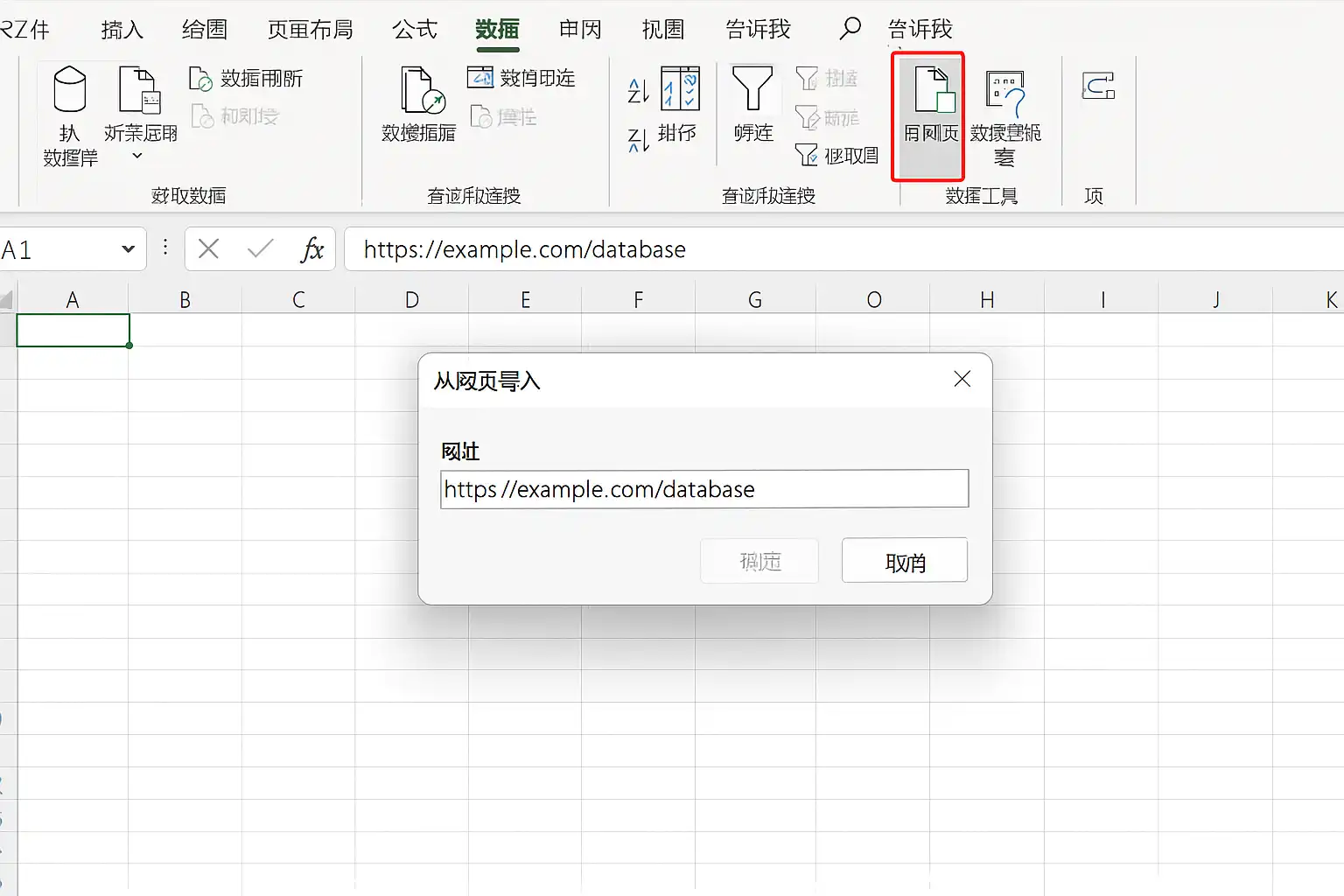This screenshot has width=1344, height=896.
Task: Switch to the 公式 ribbon tab
Action: tap(415, 29)
